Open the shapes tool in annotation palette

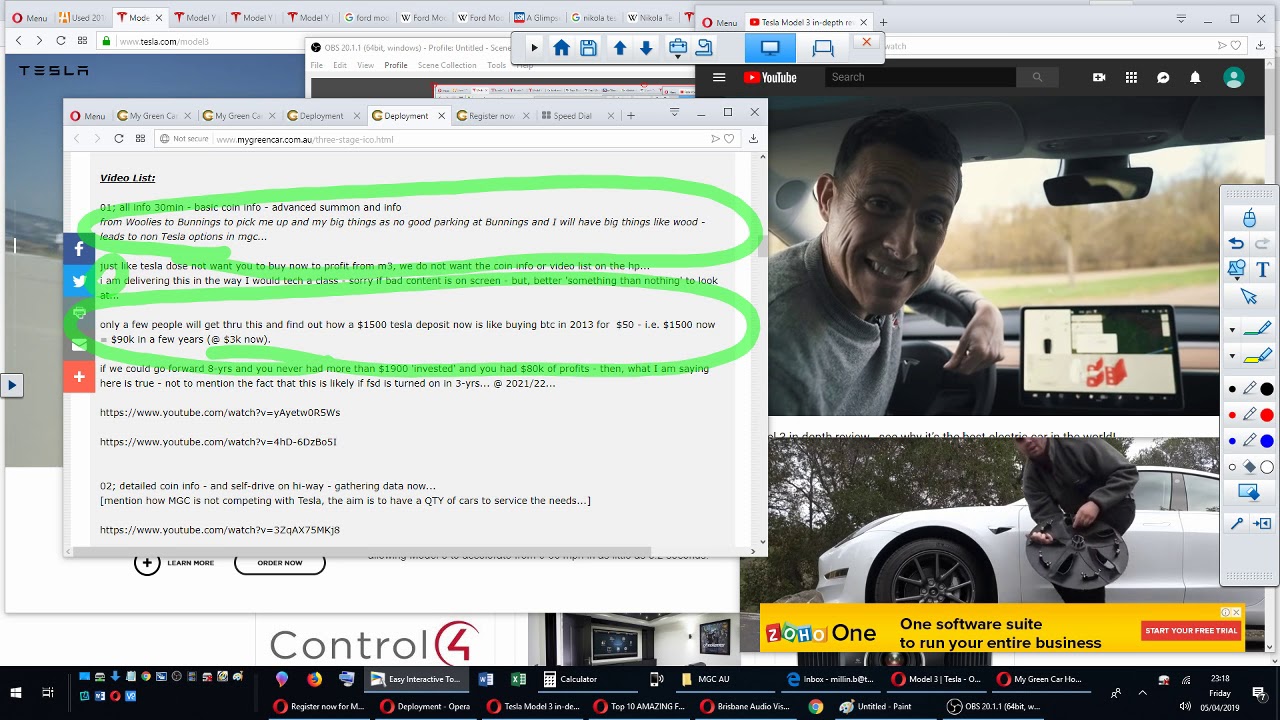[1237, 269]
